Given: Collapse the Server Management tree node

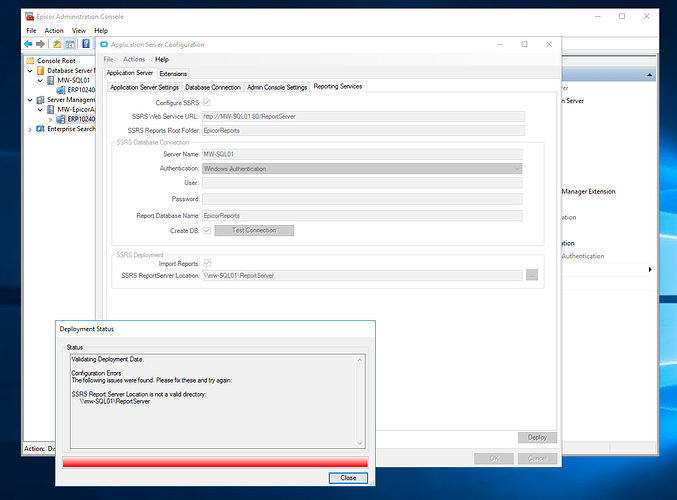Looking at the screenshot, I should pyautogui.click(x=30, y=100).
